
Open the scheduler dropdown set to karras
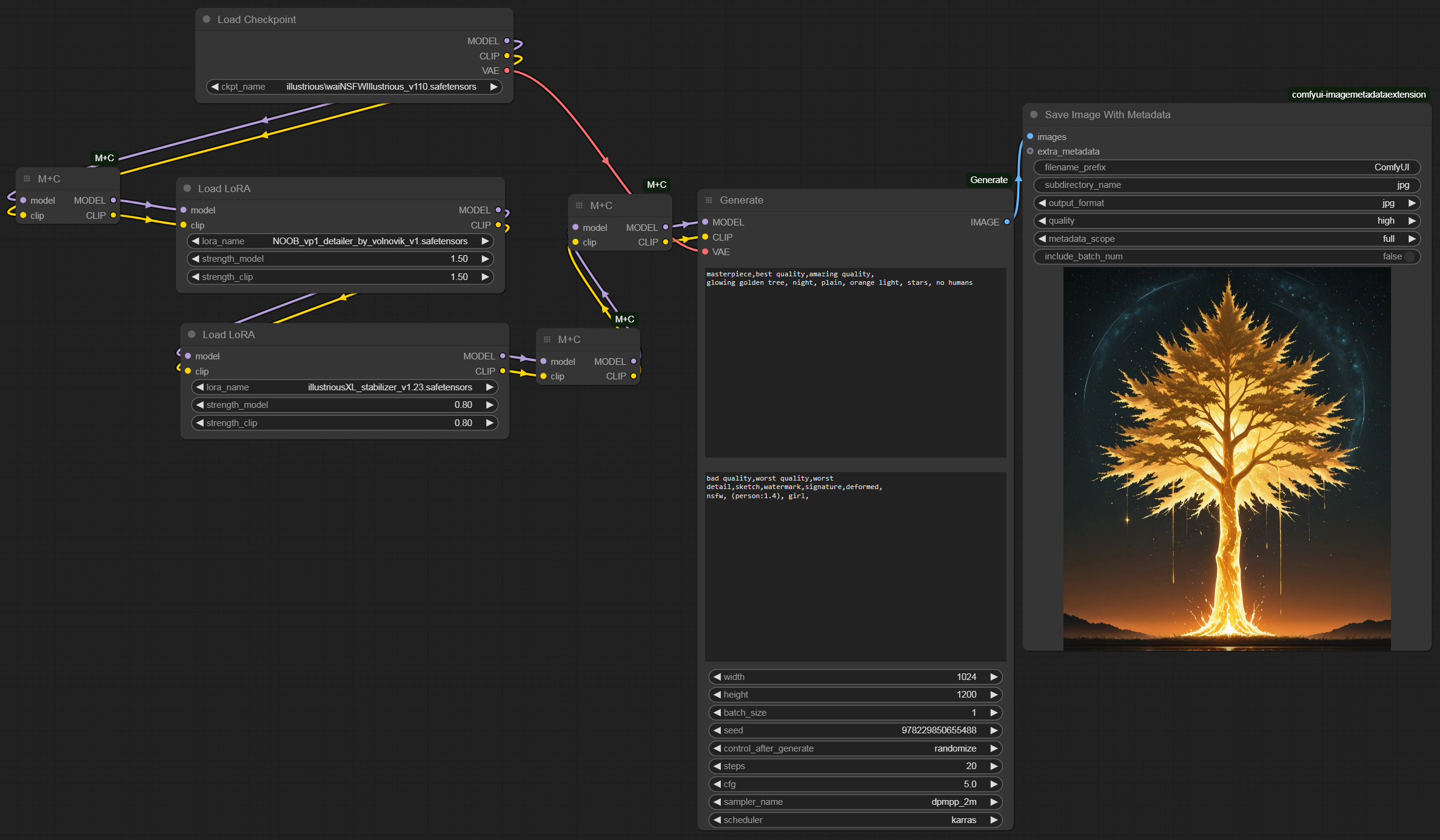pos(855,819)
